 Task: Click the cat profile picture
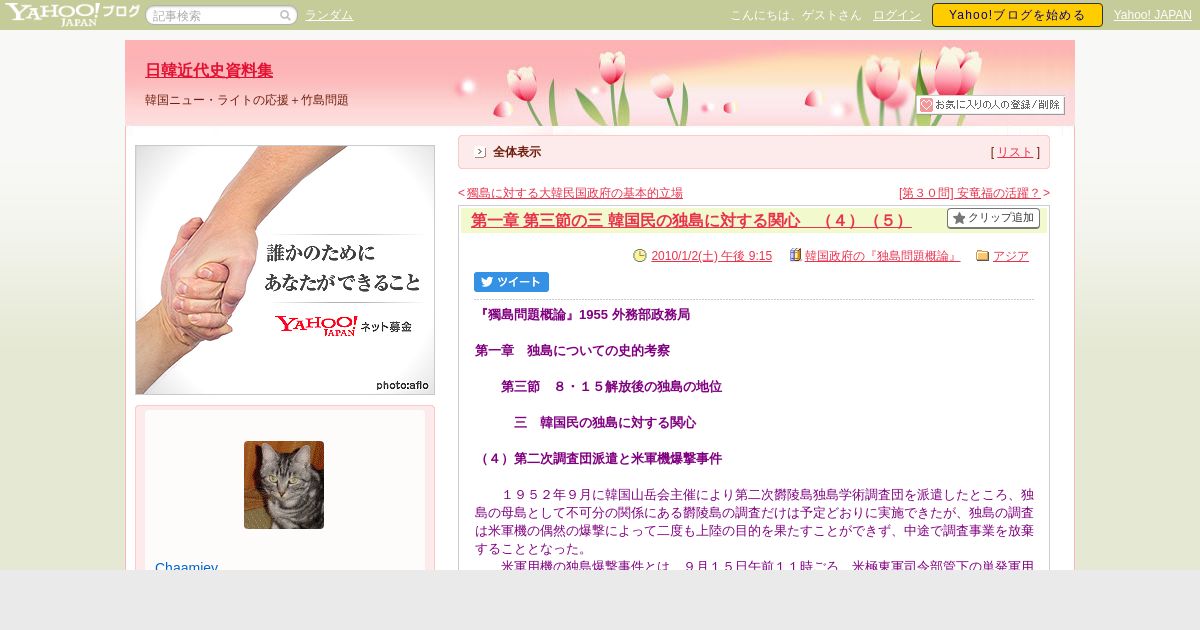(284, 485)
